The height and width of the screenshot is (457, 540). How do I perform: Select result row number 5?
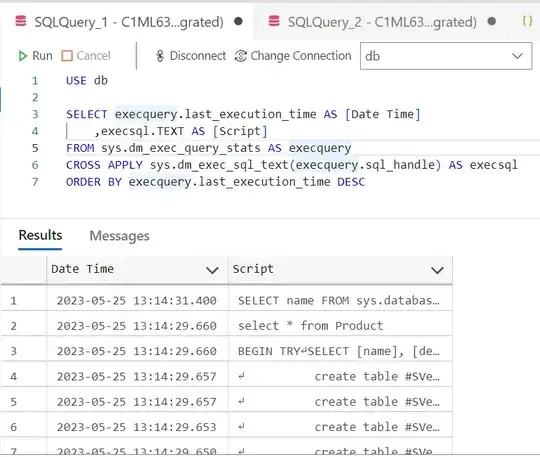point(13,402)
